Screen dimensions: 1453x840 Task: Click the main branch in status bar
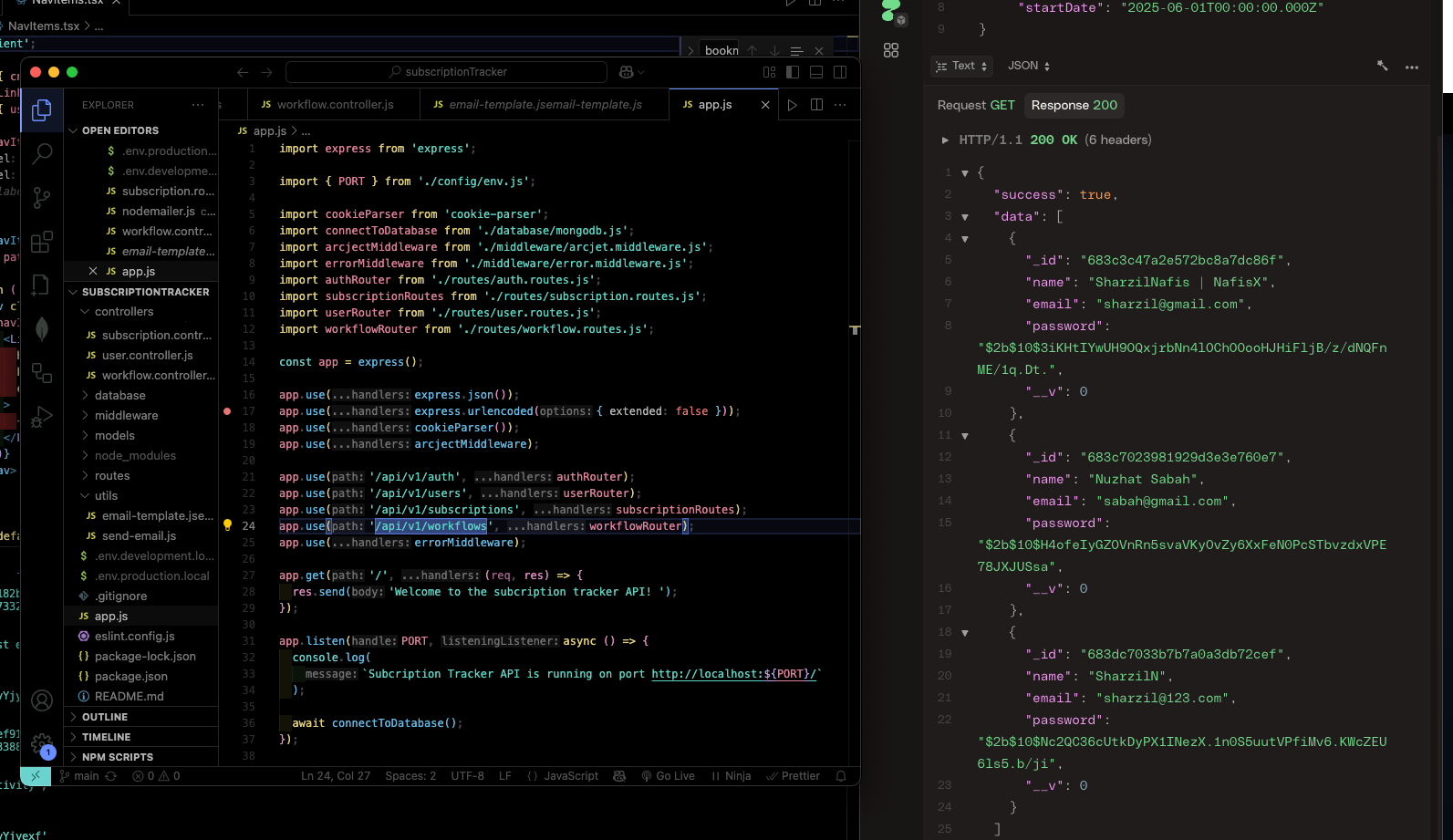click(x=79, y=776)
